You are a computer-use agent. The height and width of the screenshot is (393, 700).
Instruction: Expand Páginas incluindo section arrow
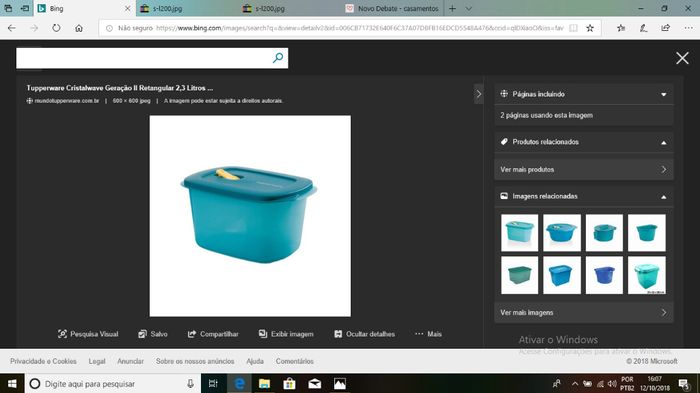click(663, 95)
